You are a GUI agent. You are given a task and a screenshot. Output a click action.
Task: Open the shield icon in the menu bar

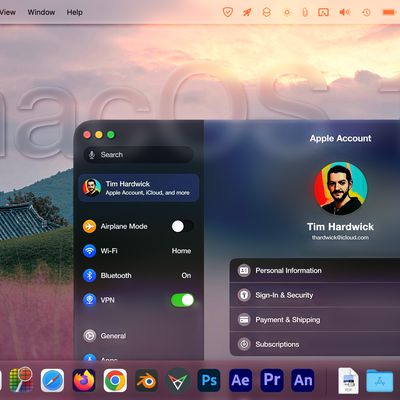point(228,12)
